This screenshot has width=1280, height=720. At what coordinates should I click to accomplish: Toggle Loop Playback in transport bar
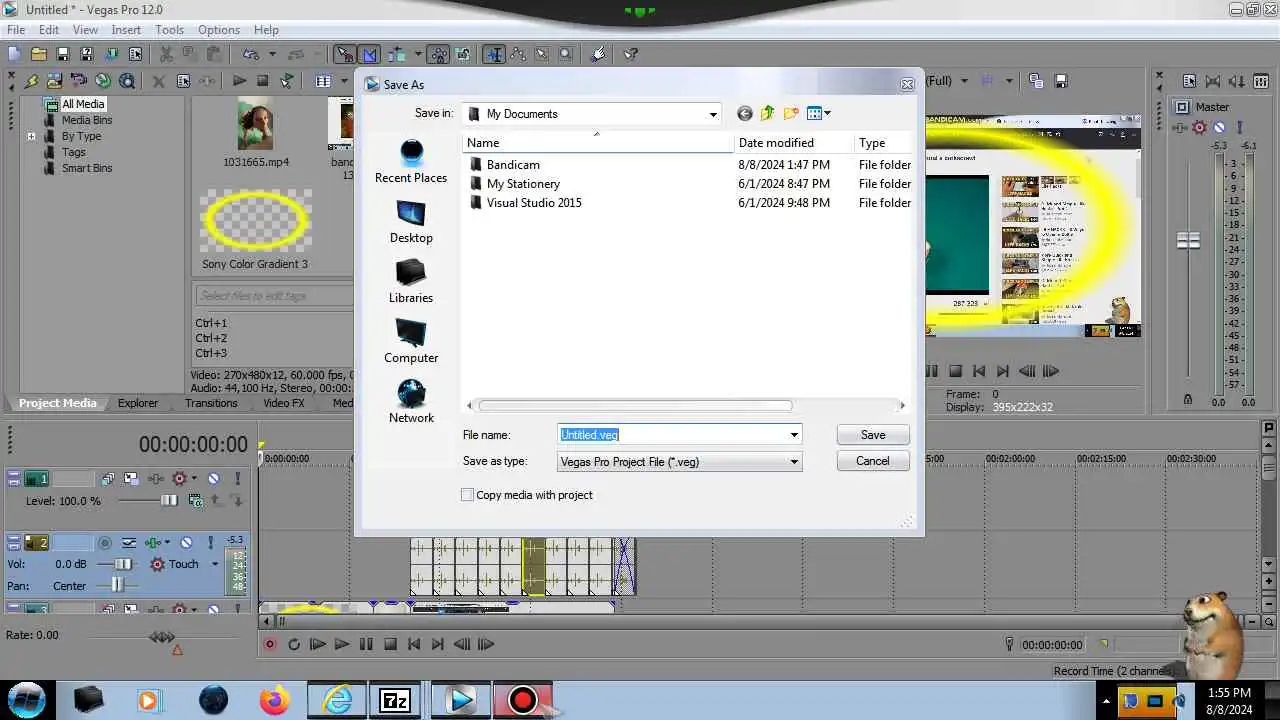pos(294,645)
